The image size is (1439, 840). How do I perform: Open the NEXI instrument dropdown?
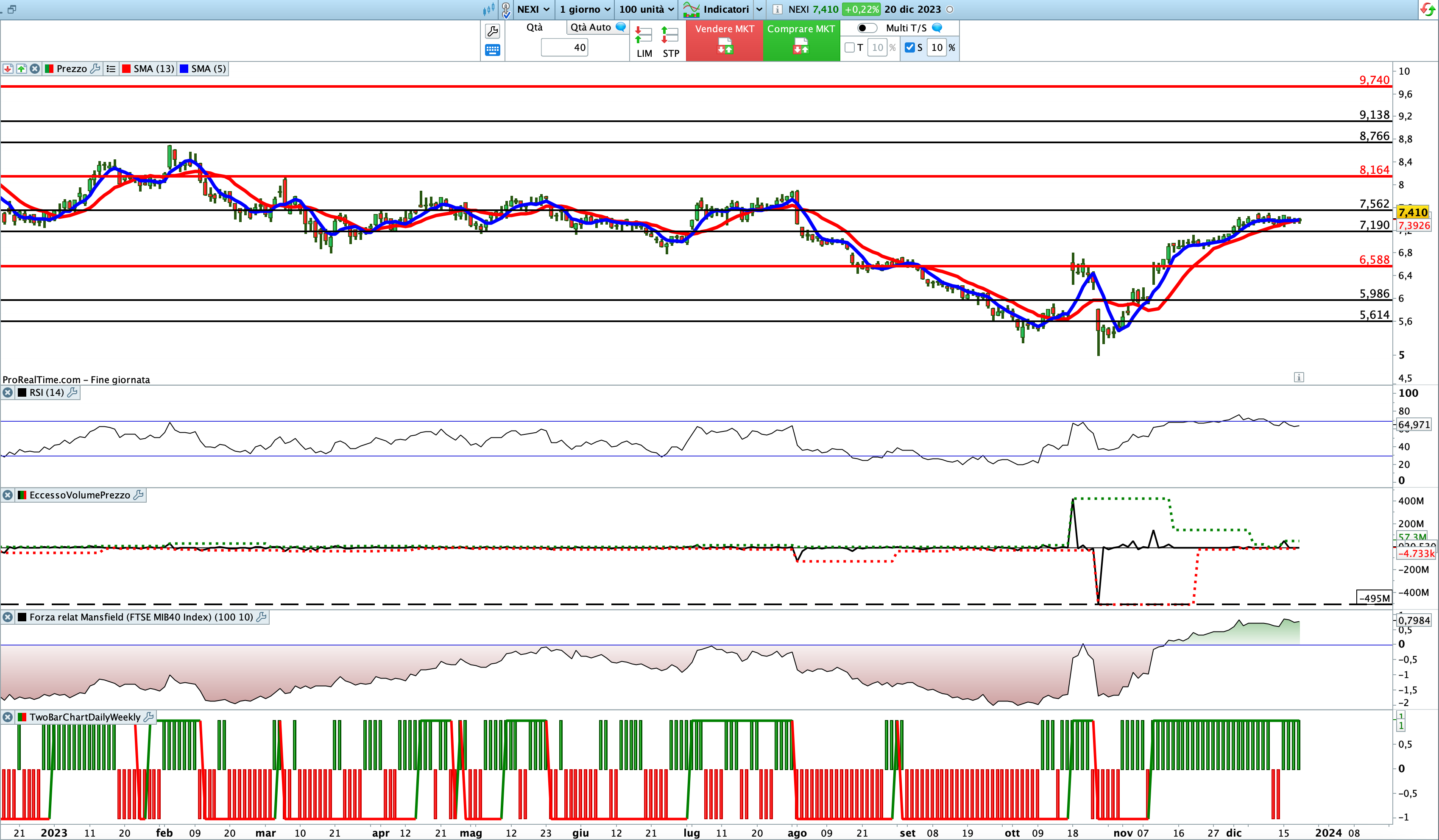(533, 9)
